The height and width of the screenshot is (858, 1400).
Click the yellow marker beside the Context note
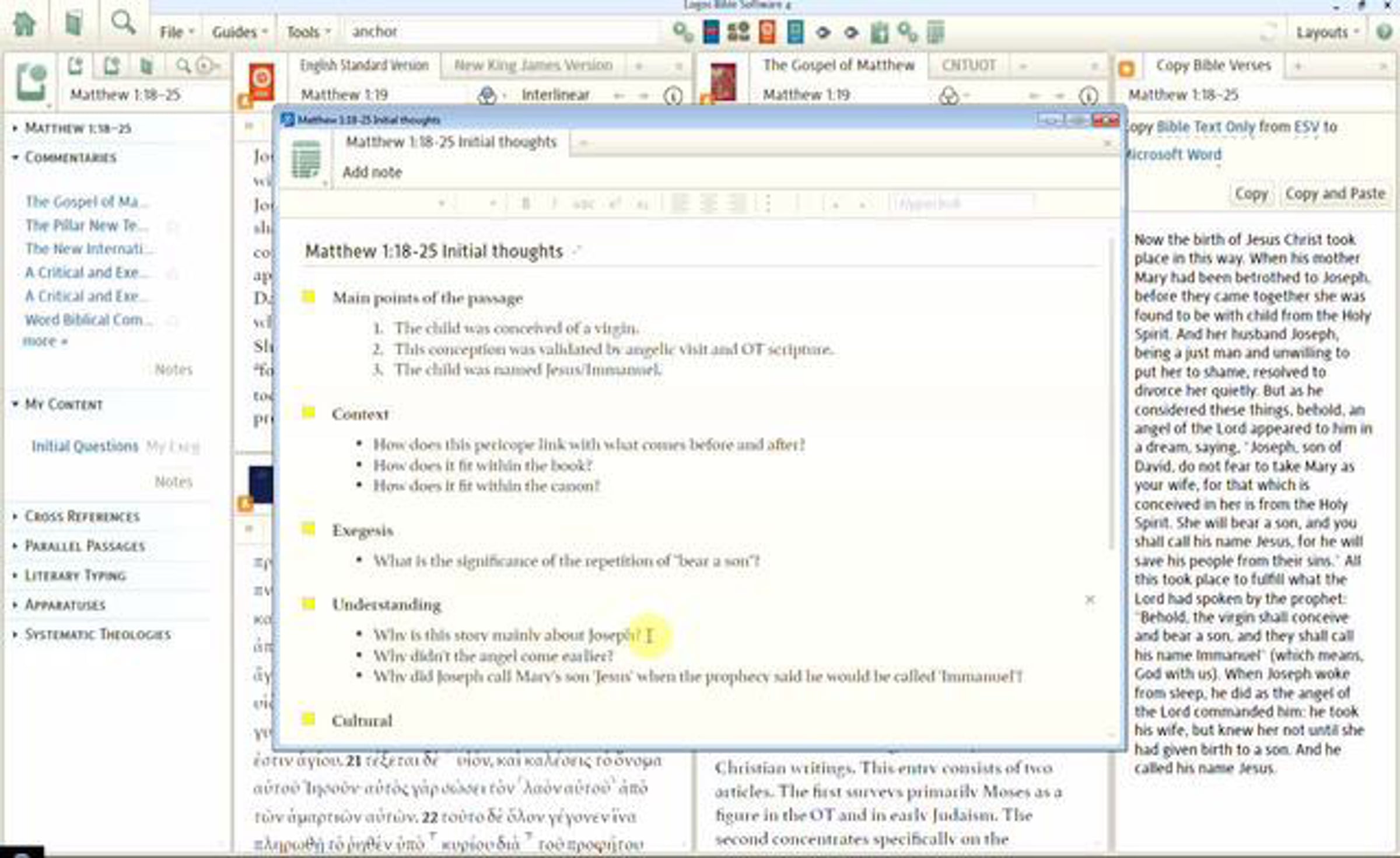coord(309,413)
